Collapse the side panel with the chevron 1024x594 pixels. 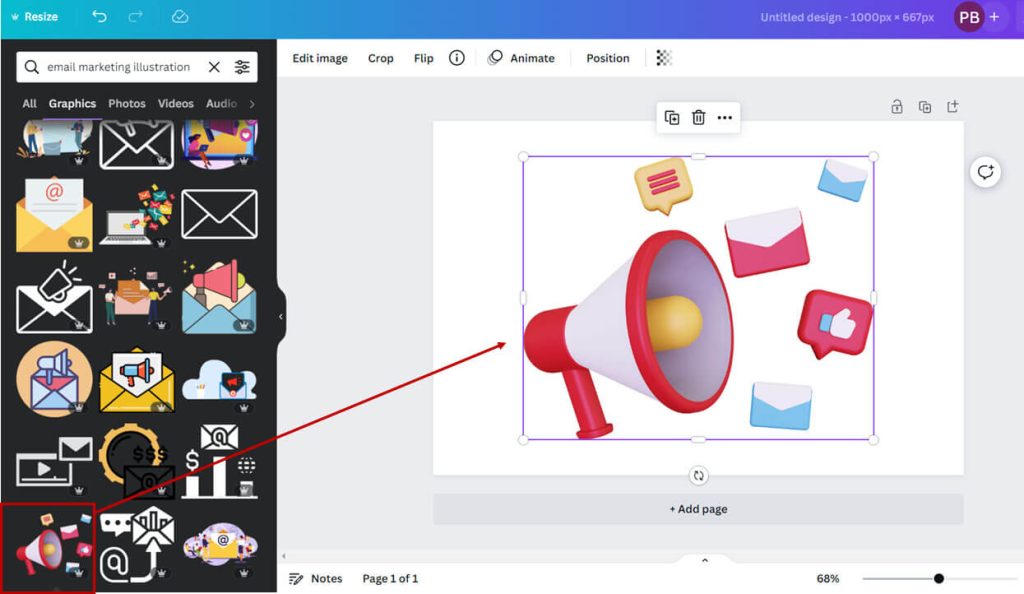(281, 317)
